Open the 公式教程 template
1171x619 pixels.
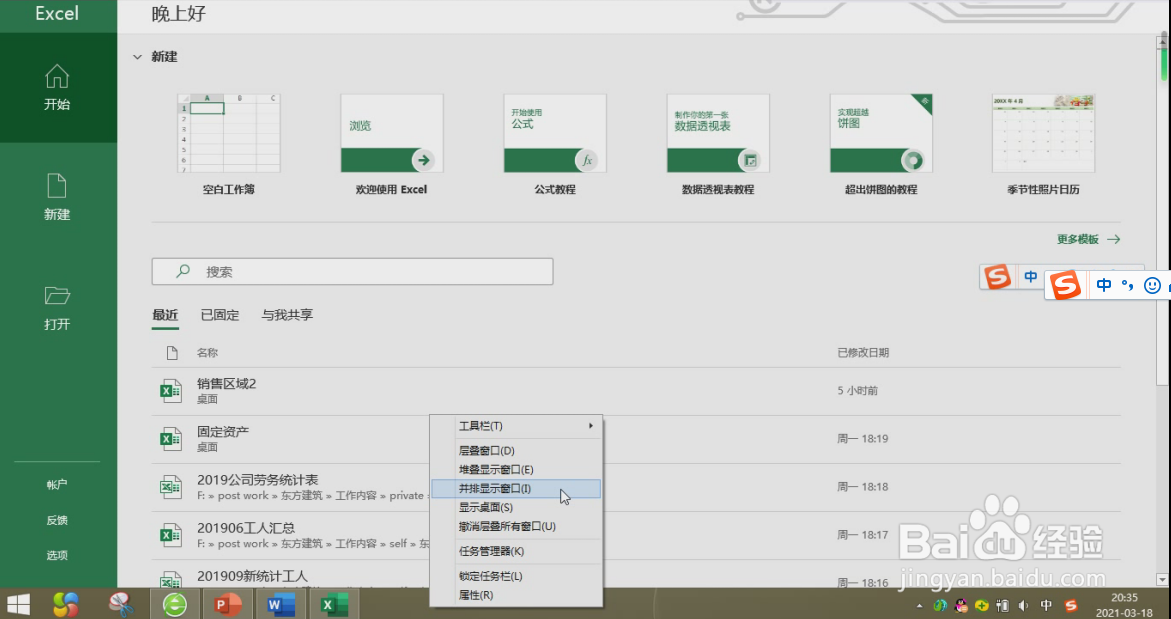pyautogui.click(x=555, y=144)
